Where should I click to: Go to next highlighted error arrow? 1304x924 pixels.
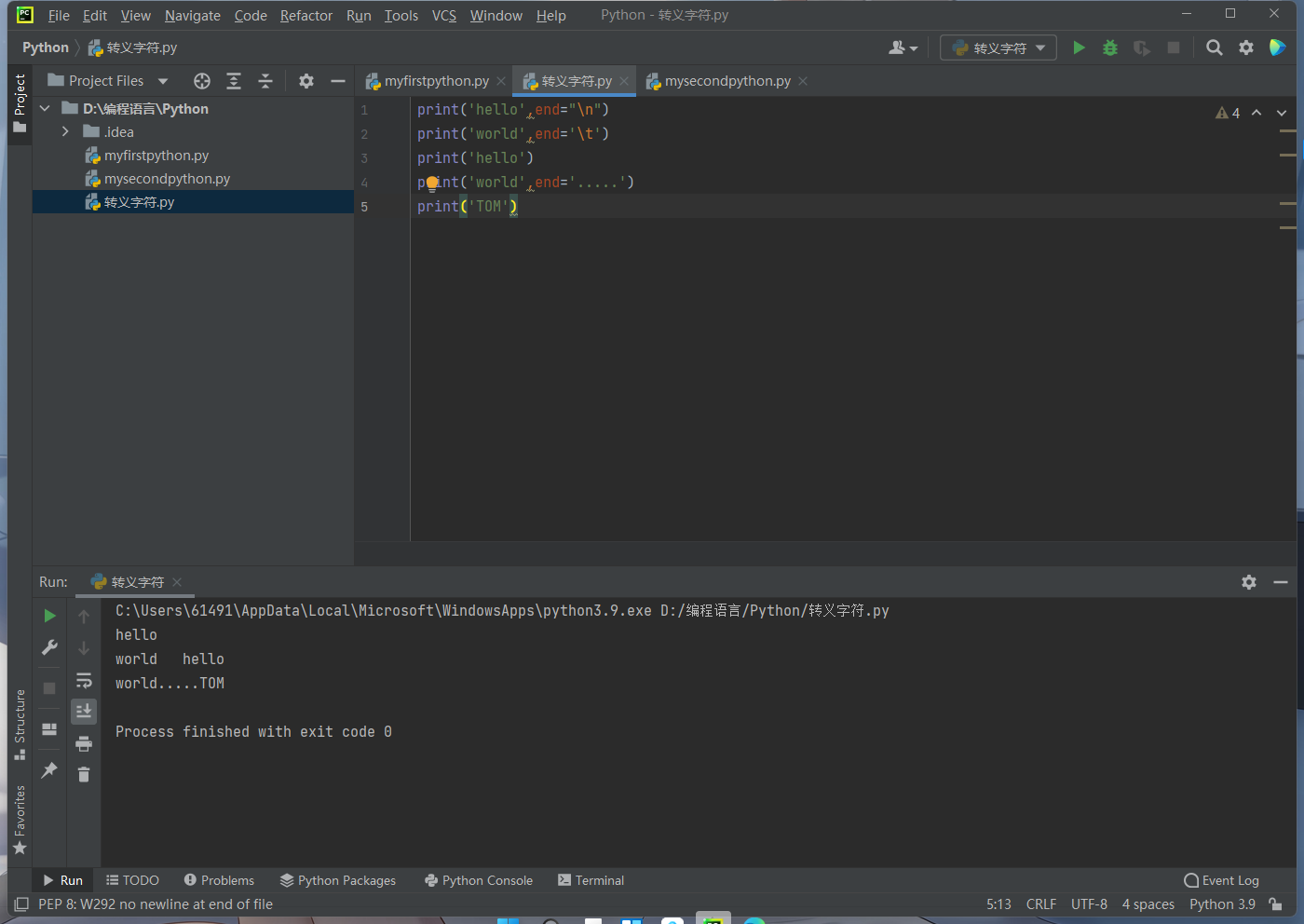click(1282, 113)
